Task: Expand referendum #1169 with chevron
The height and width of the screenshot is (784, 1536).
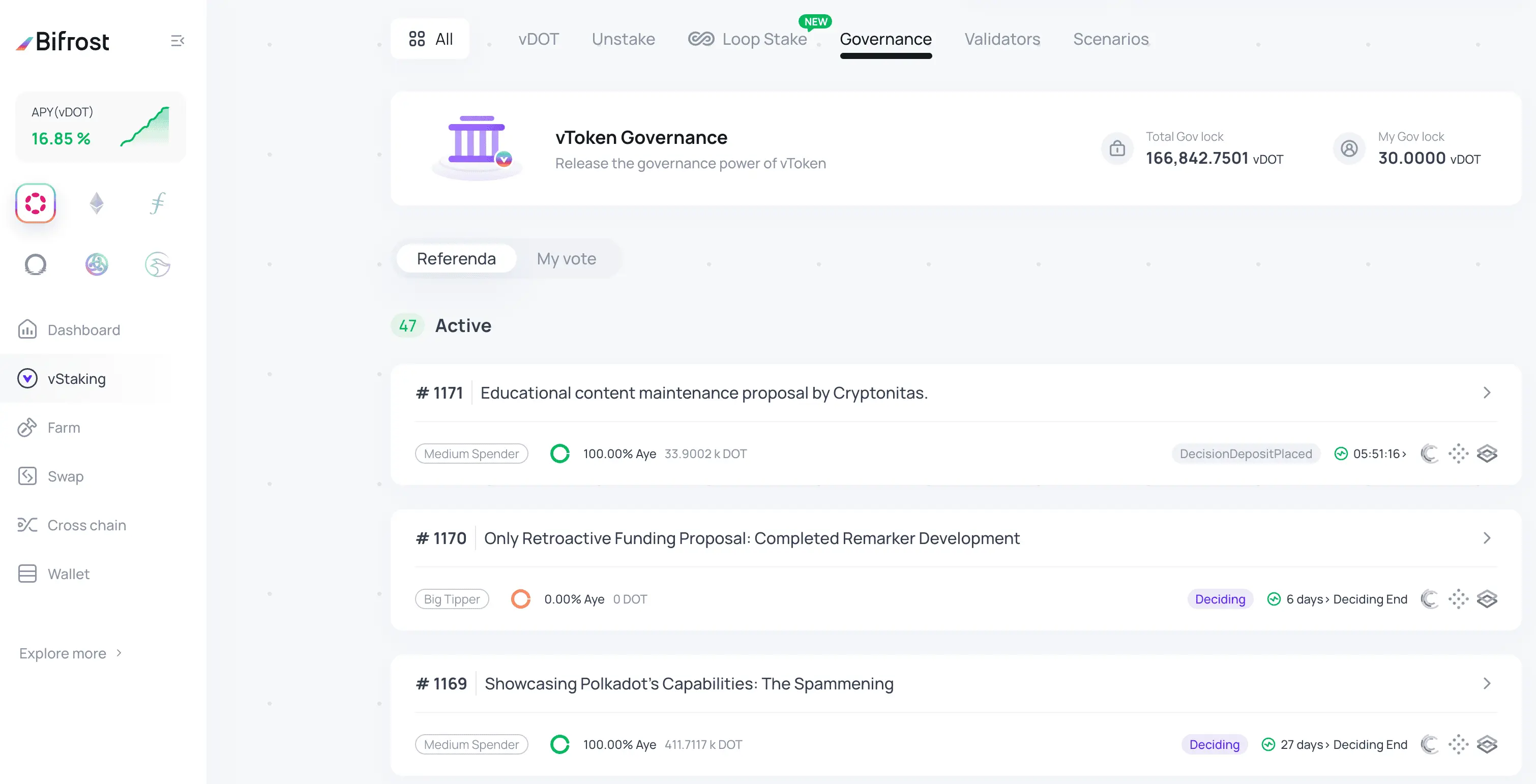Action: (x=1487, y=684)
